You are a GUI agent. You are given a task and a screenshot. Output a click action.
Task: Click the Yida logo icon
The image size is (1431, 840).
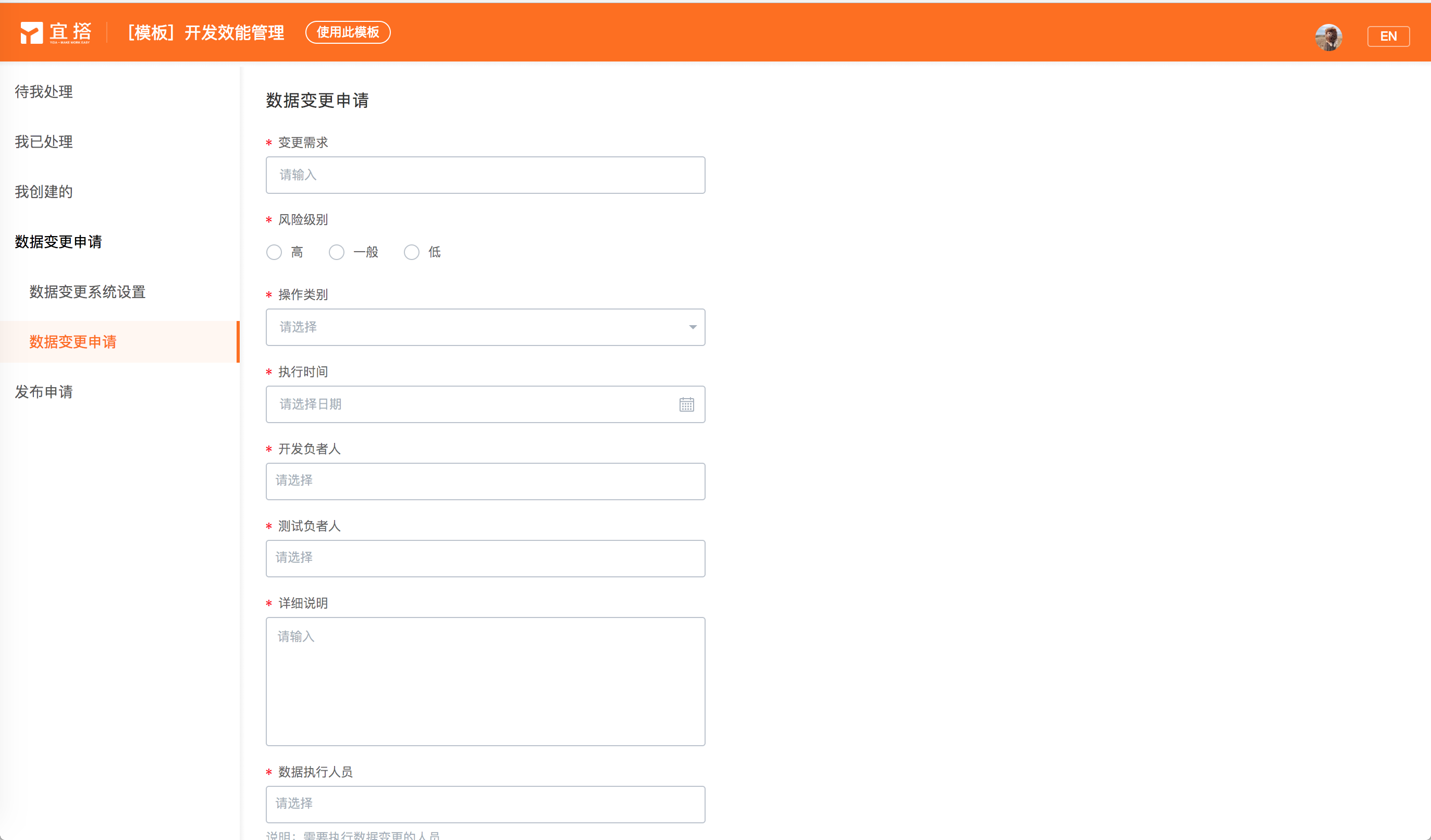coord(32,32)
